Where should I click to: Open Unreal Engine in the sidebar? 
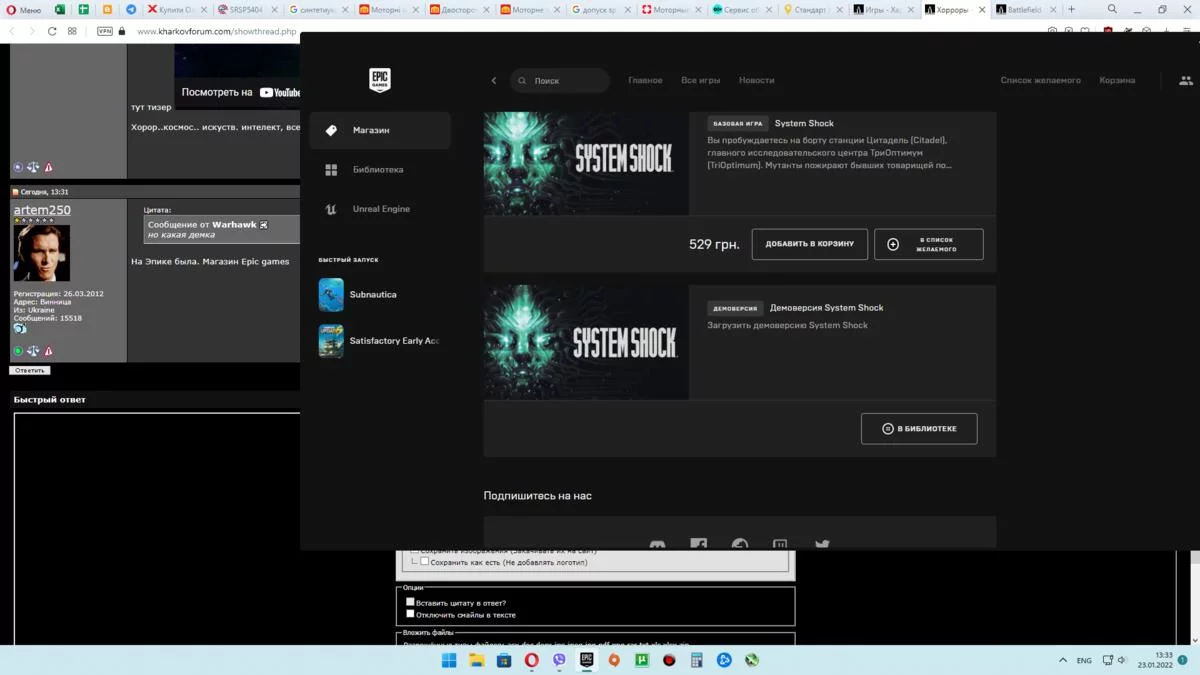click(x=380, y=210)
